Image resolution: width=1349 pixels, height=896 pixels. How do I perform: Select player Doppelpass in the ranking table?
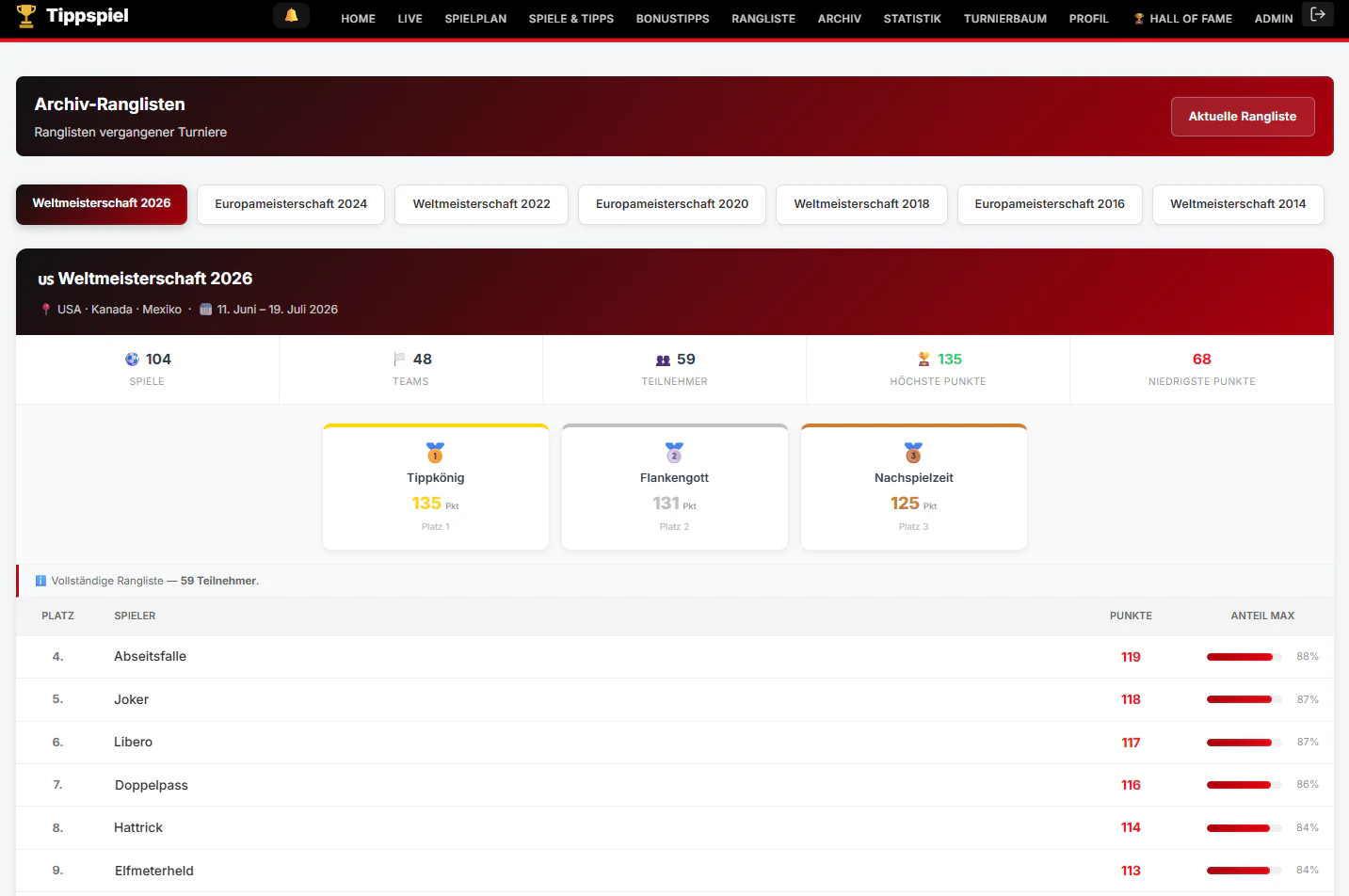pos(151,785)
